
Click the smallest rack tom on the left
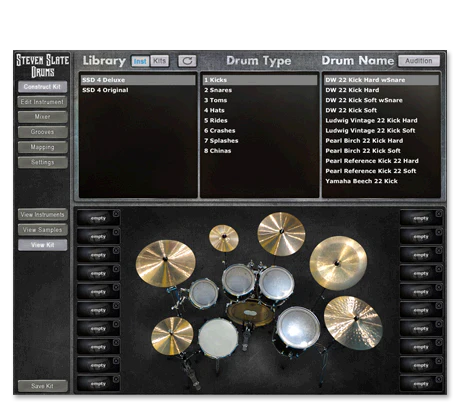tap(203, 293)
